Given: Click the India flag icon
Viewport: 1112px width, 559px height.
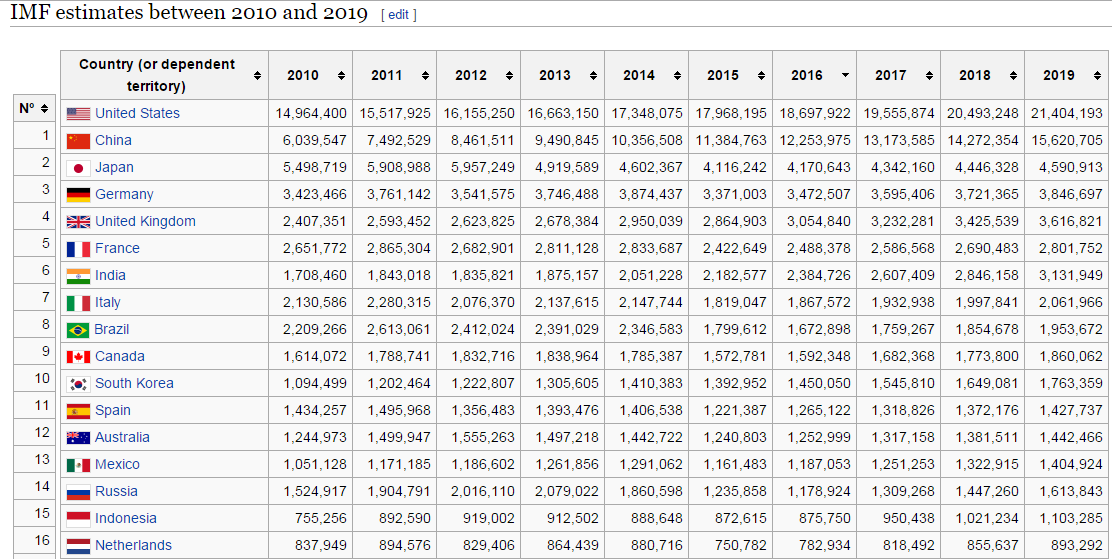Looking at the screenshot, I should point(78,275).
